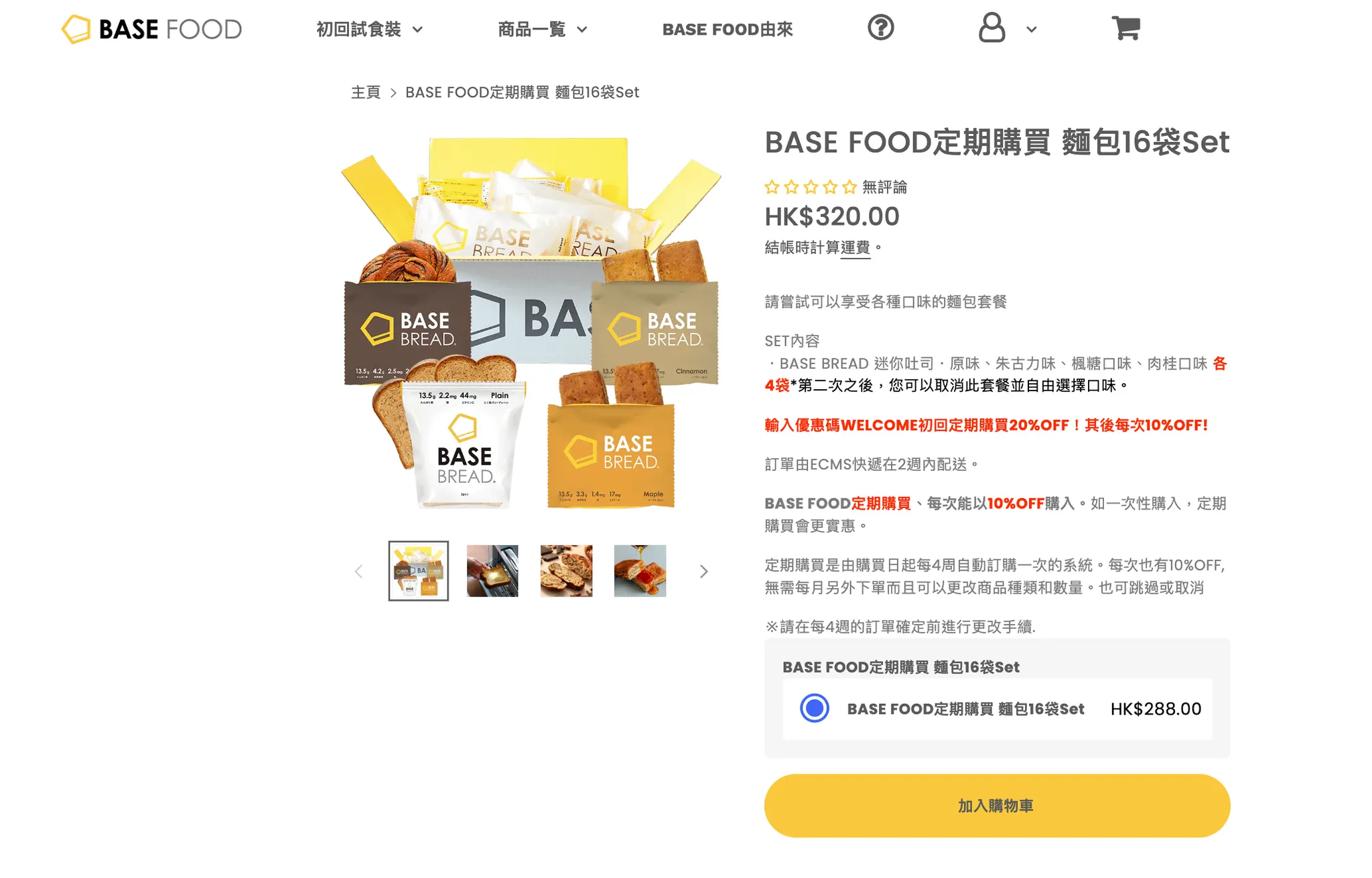The width and height of the screenshot is (1372, 878).
Task: Open the BASE FOOD由來 menu item
Action: (728, 29)
